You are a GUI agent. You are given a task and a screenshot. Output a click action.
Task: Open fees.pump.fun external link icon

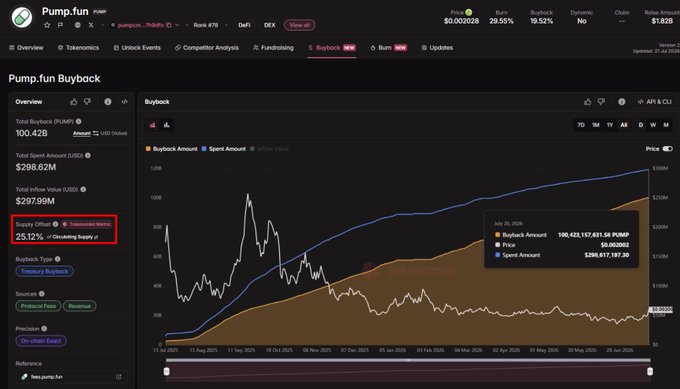[x=119, y=377]
